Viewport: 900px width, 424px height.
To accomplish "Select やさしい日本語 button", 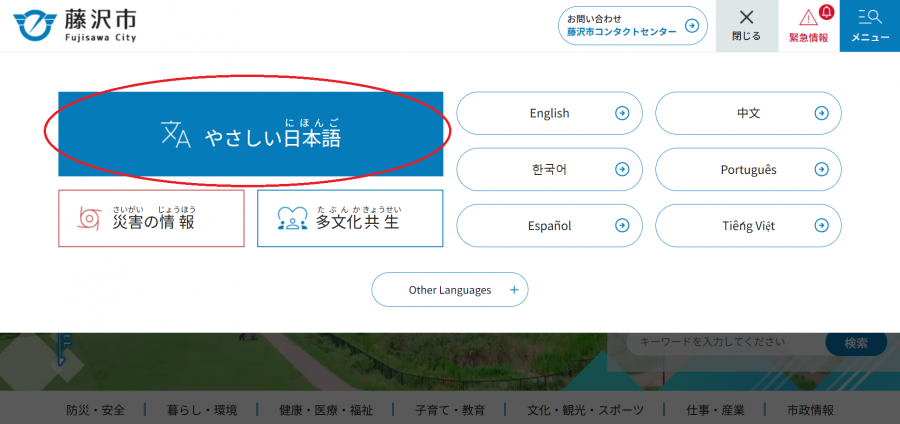I will (x=251, y=134).
